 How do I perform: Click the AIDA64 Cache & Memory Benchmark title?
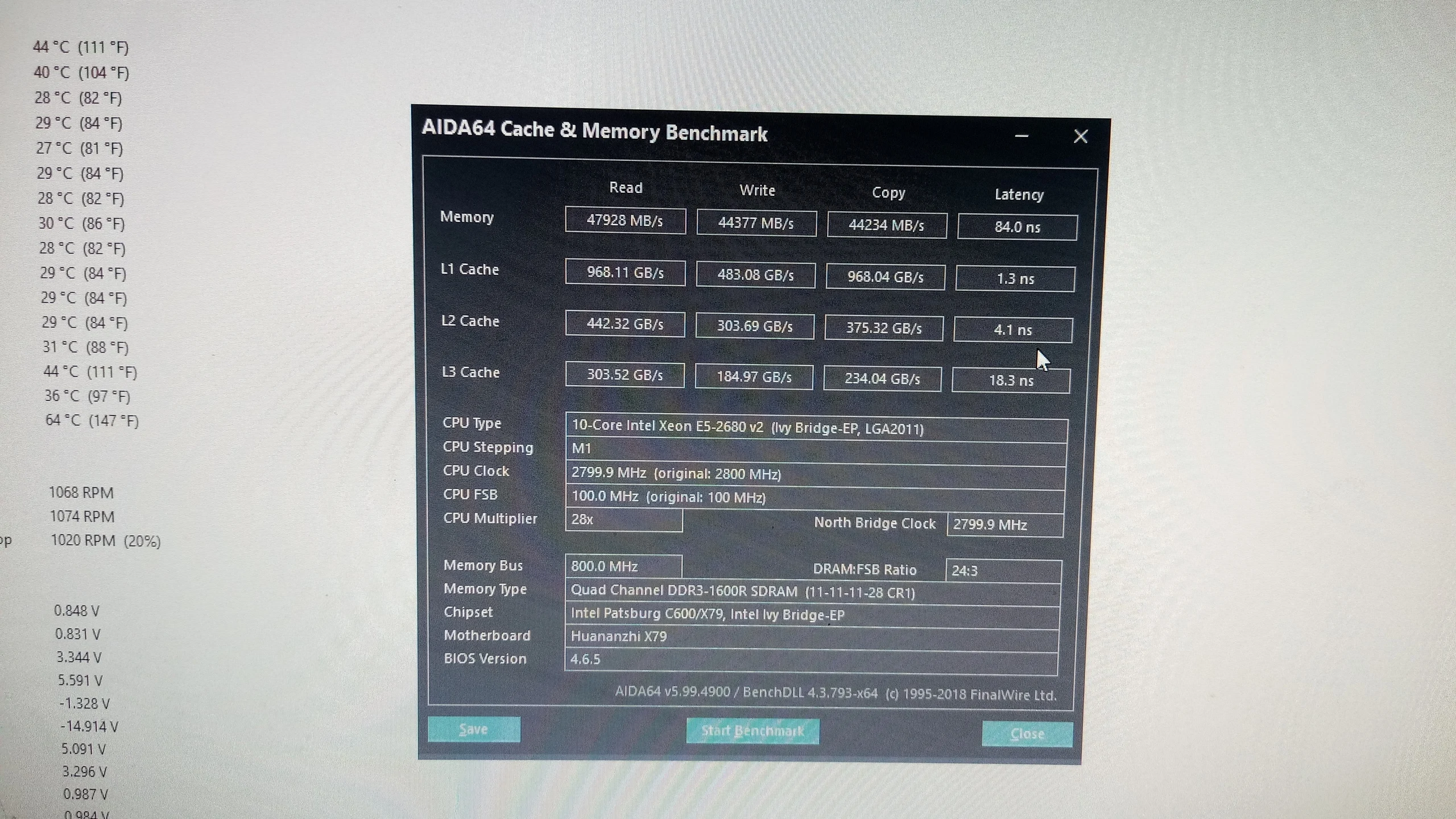point(594,131)
